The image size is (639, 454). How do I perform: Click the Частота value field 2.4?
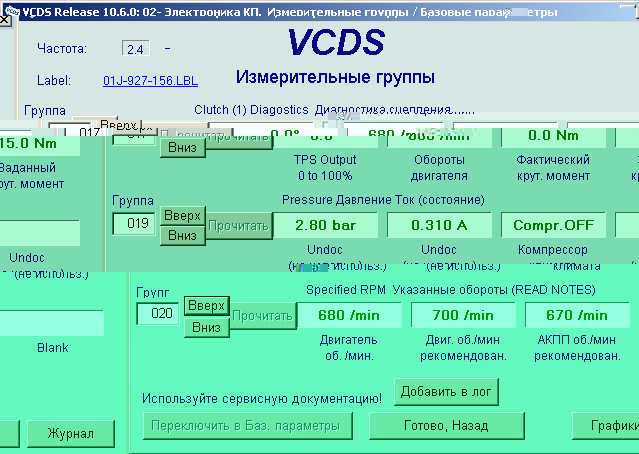[x=135, y=49]
